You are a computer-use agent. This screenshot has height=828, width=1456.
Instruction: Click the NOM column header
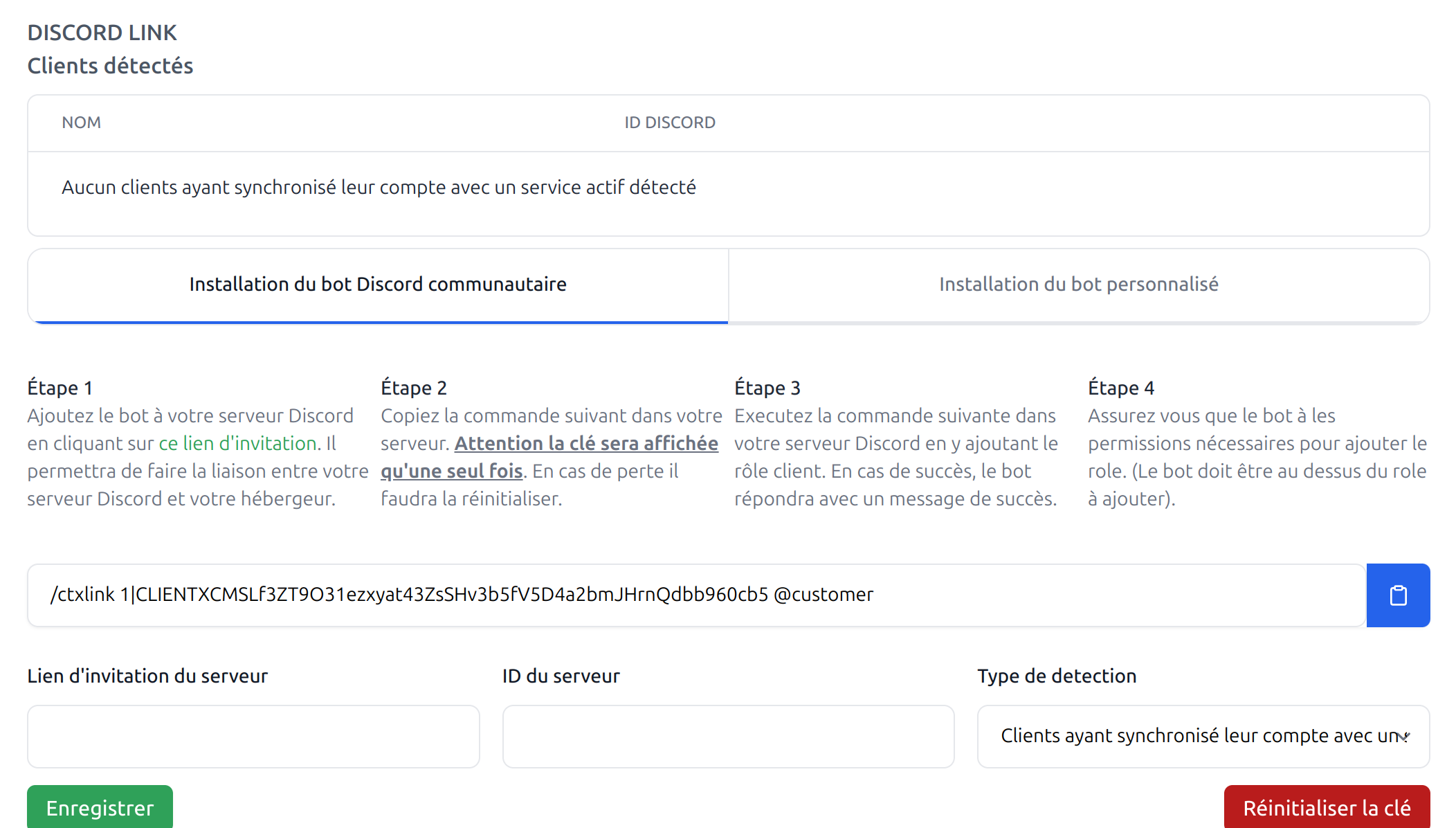coord(82,123)
